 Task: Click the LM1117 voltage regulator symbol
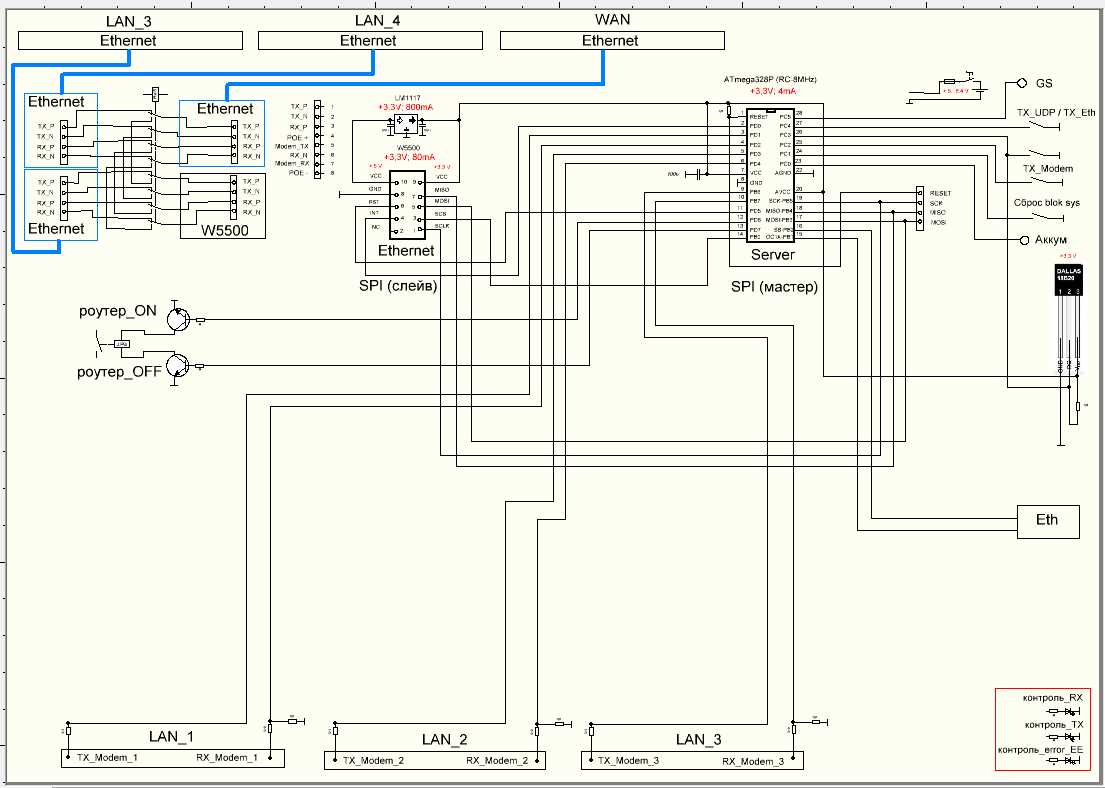coord(404,123)
